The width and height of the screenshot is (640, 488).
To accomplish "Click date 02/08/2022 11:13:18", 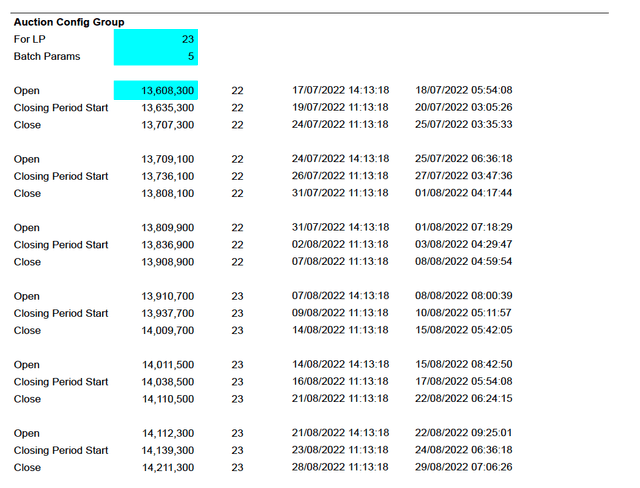I will click(x=340, y=244).
